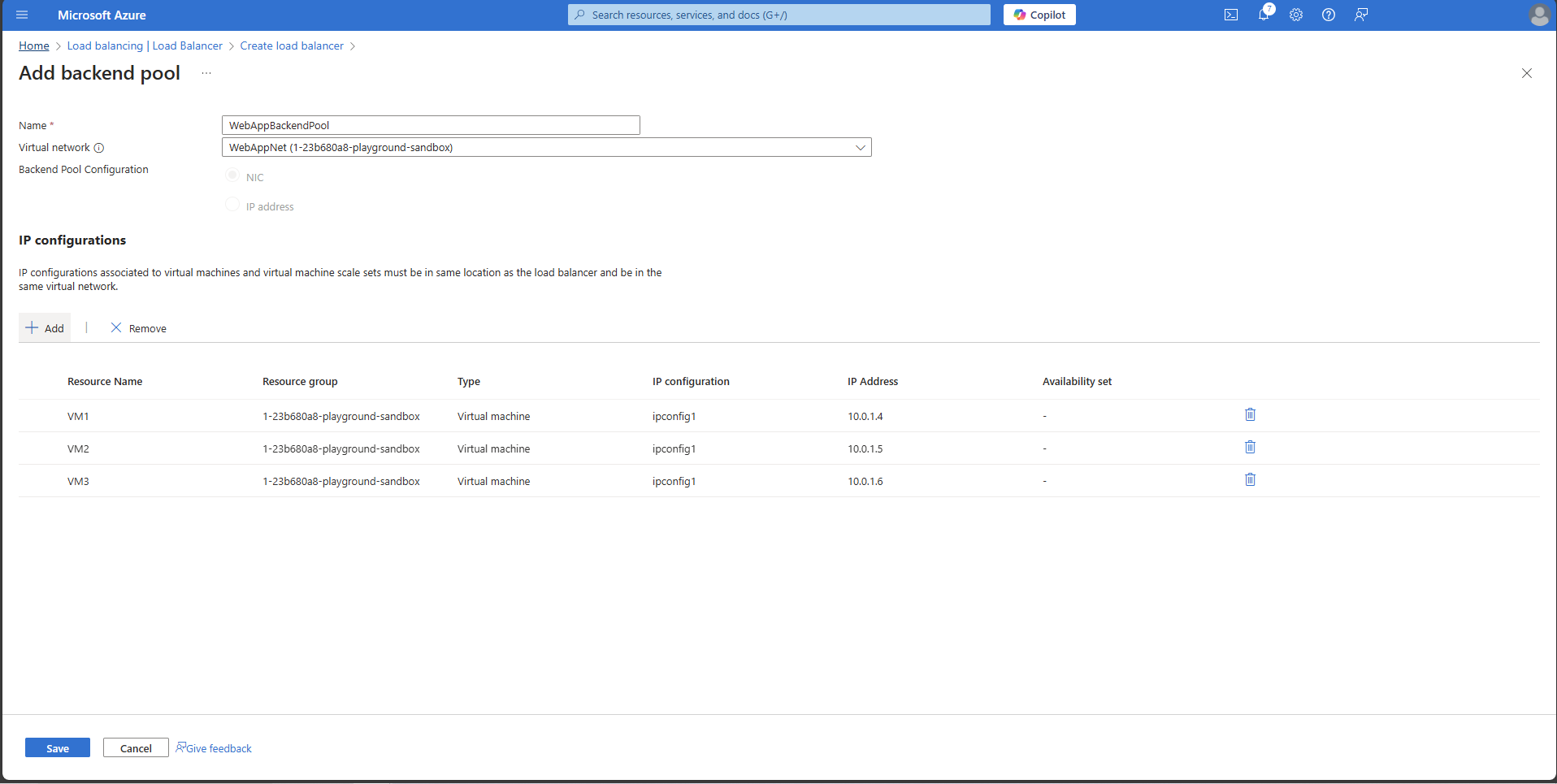Viewport: 1557px width, 784px height.
Task: Click resource group cell in VM1 row
Action: point(341,417)
